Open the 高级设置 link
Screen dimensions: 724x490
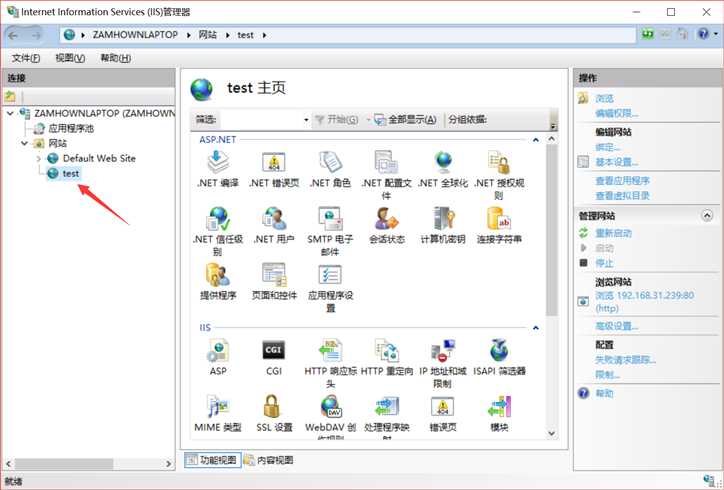coord(616,326)
